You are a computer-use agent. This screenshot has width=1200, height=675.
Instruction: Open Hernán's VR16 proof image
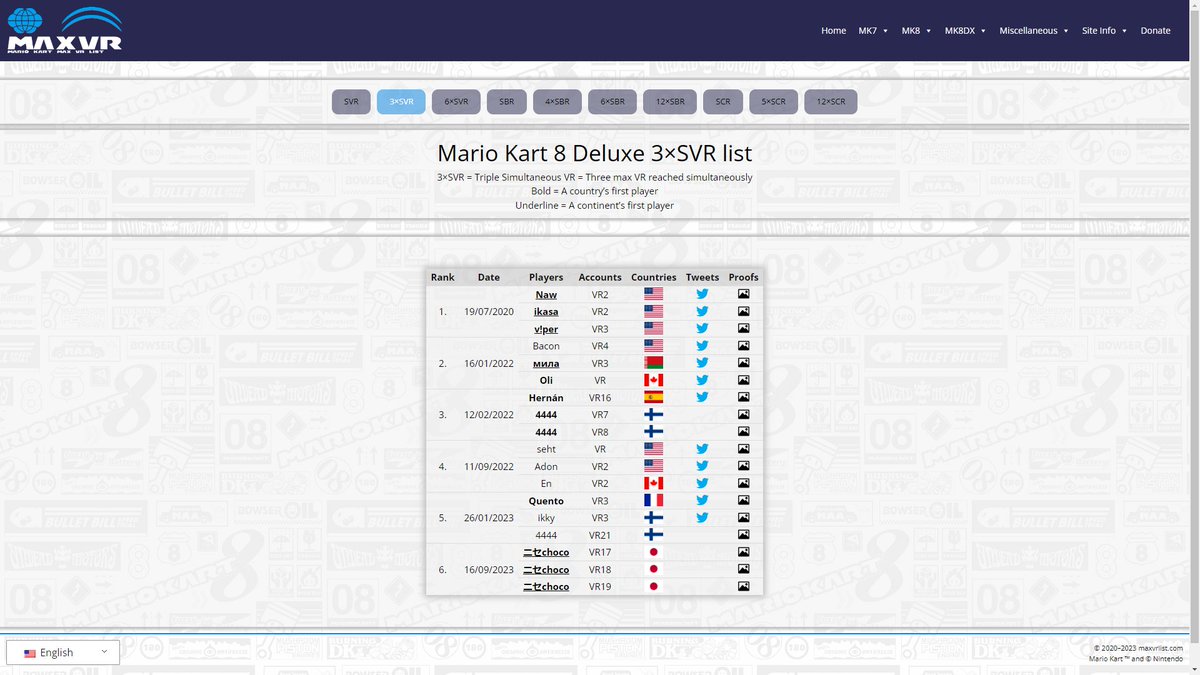tap(743, 397)
